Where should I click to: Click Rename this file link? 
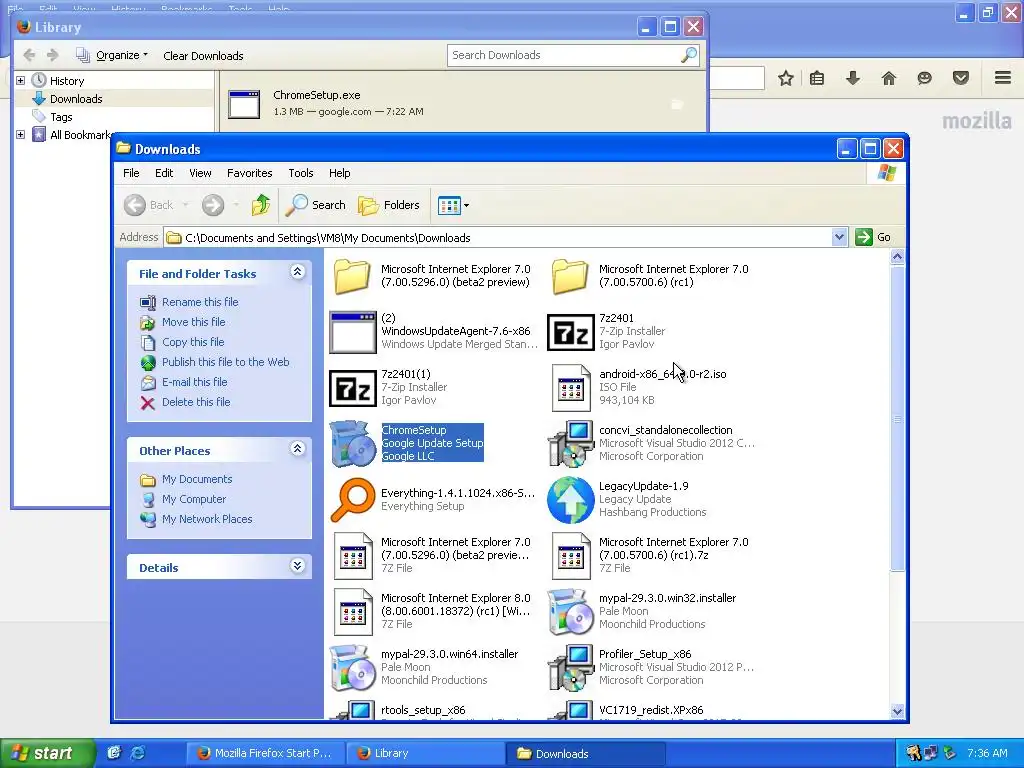pos(200,302)
